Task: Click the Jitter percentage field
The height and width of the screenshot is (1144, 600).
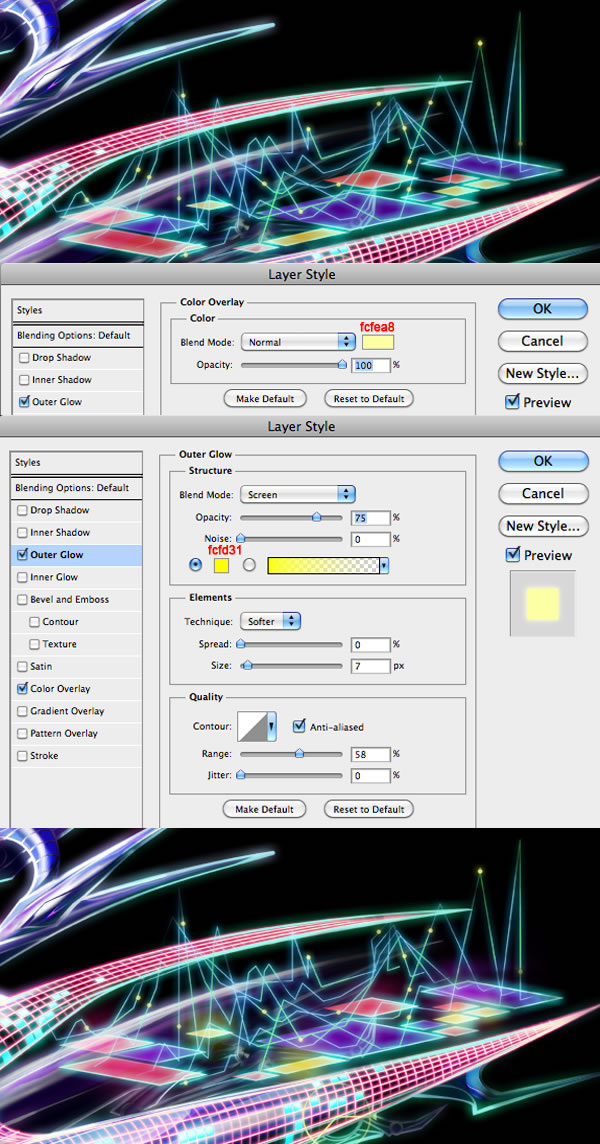Action: tap(371, 776)
